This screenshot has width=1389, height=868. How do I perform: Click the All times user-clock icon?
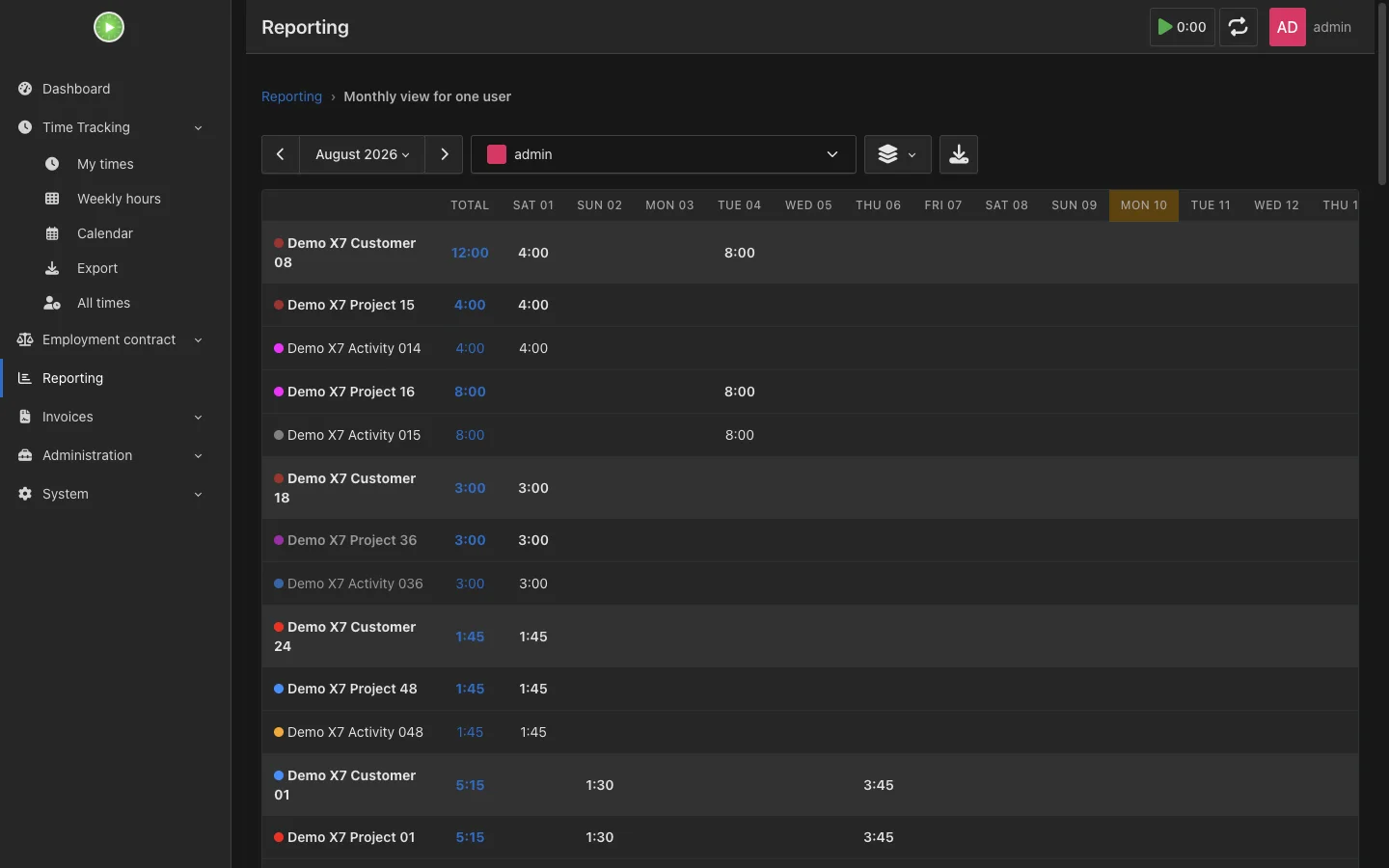coord(52,303)
